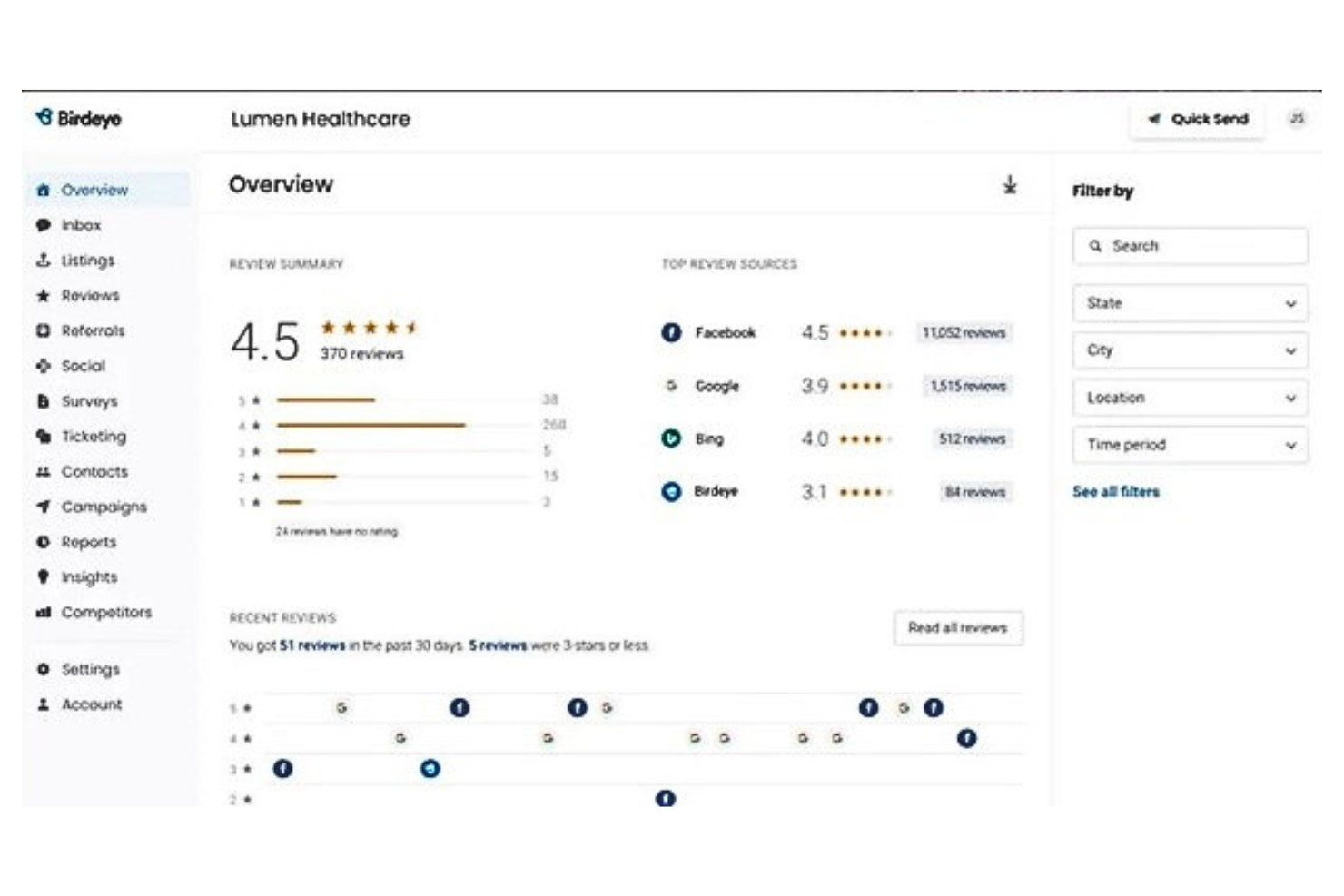Viewport: 1344px width, 896px height.
Task: Click the Birdeye source icon in top sources
Action: click(671, 491)
